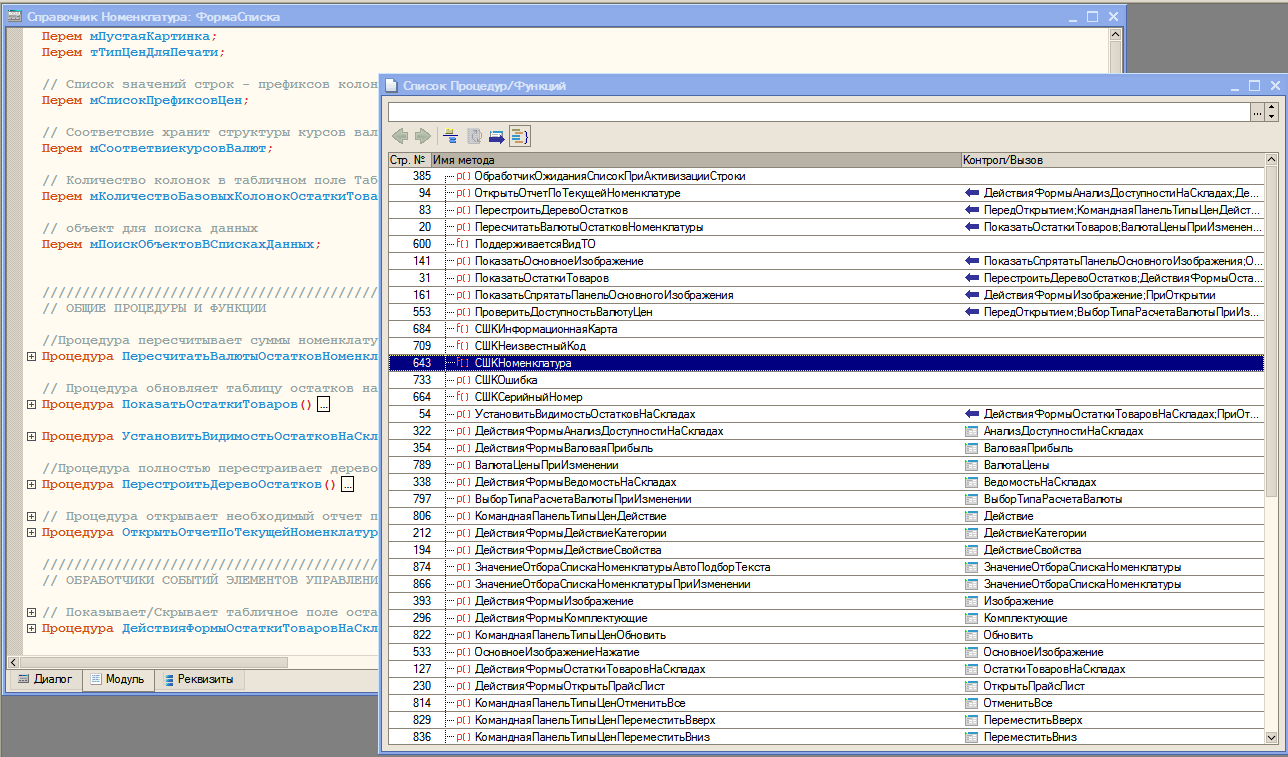Click the sort icon after the navigation arrows

tap(451, 136)
